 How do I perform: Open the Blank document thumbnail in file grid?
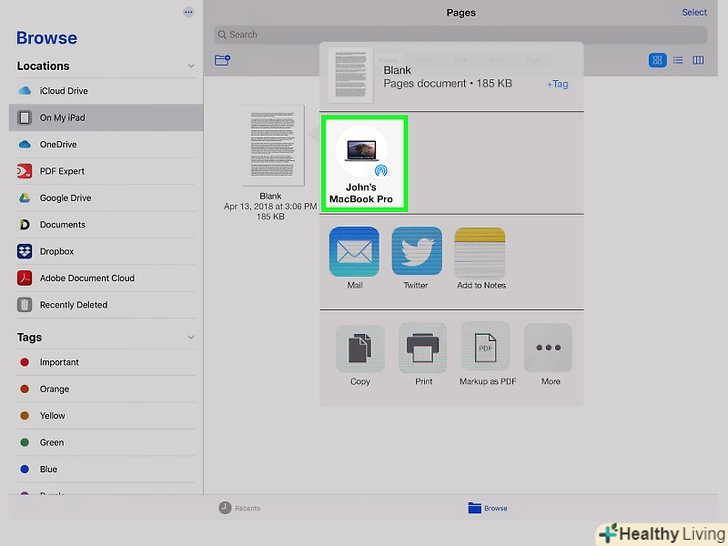click(273, 146)
